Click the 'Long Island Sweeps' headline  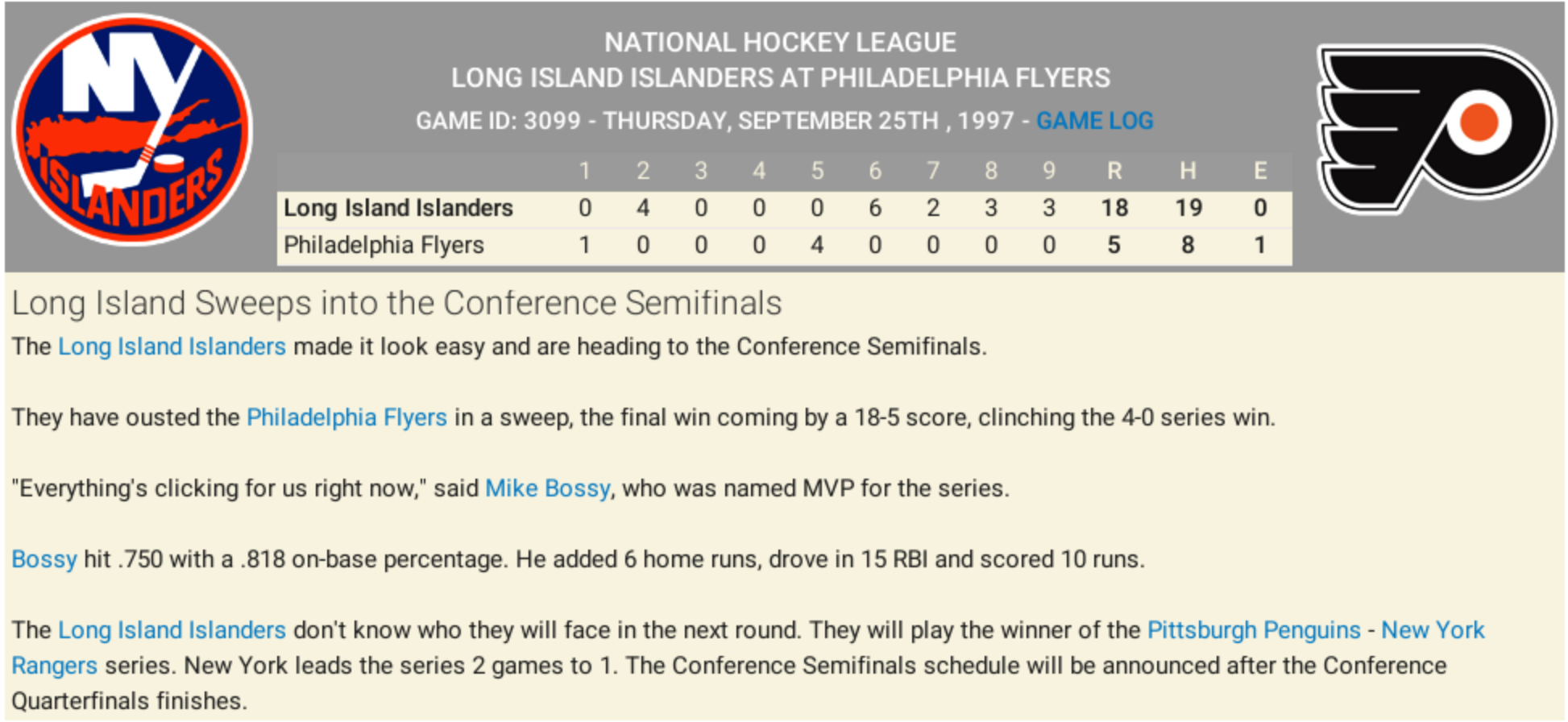point(396,304)
